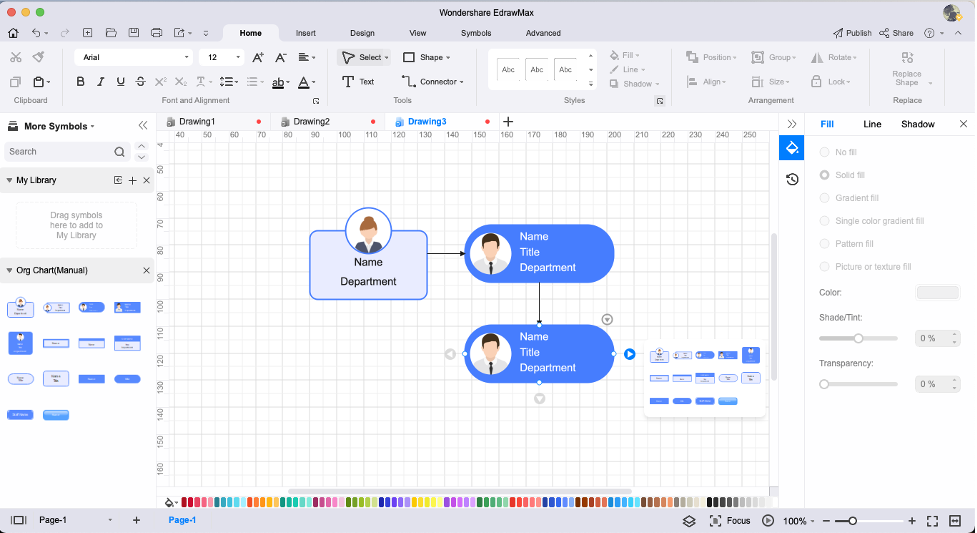Click the Color swatch in Fill panel
The image size is (977, 533).
click(x=937, y=292)
